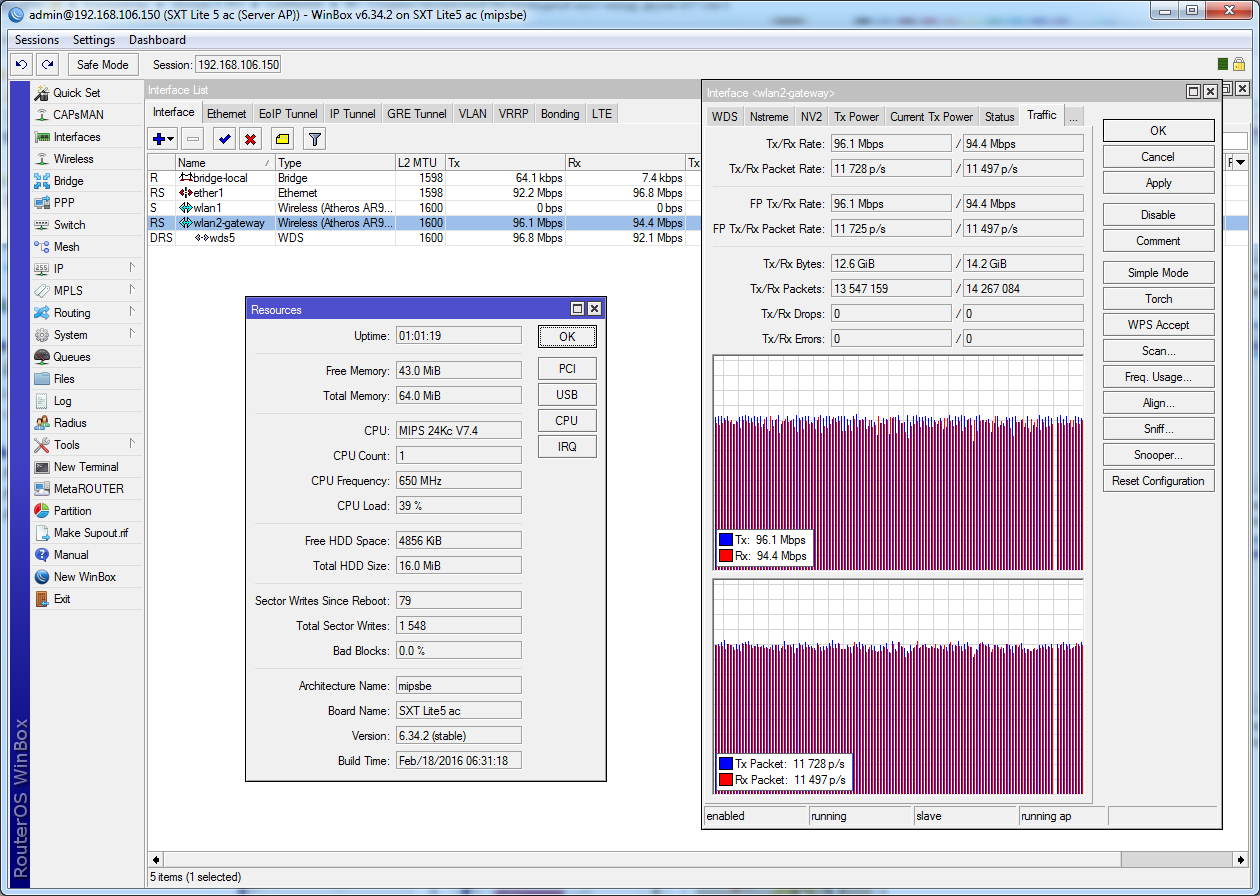Click the Snooper button

[x=1159, y=455]
